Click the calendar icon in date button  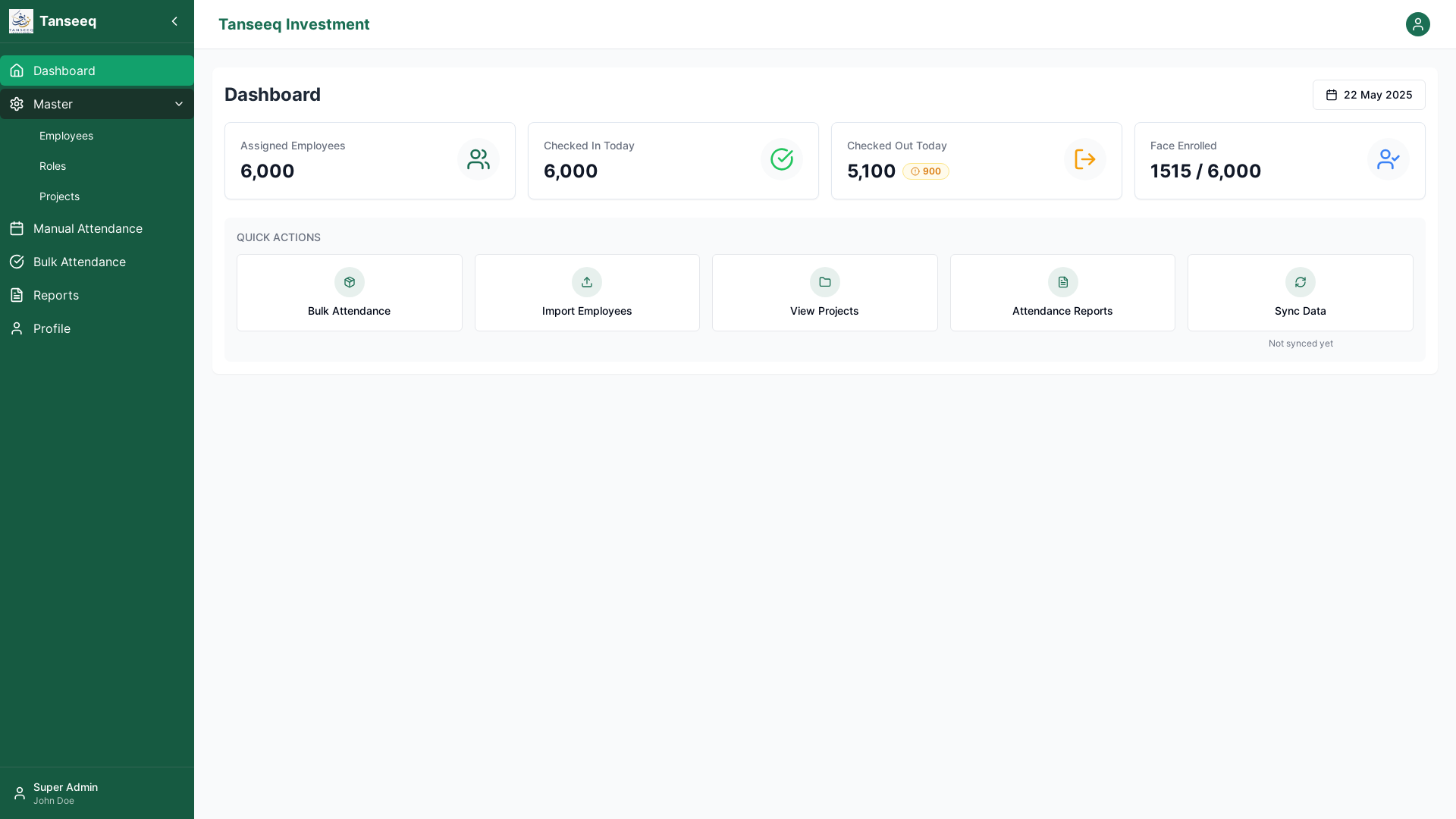(x=1332, y=95)
